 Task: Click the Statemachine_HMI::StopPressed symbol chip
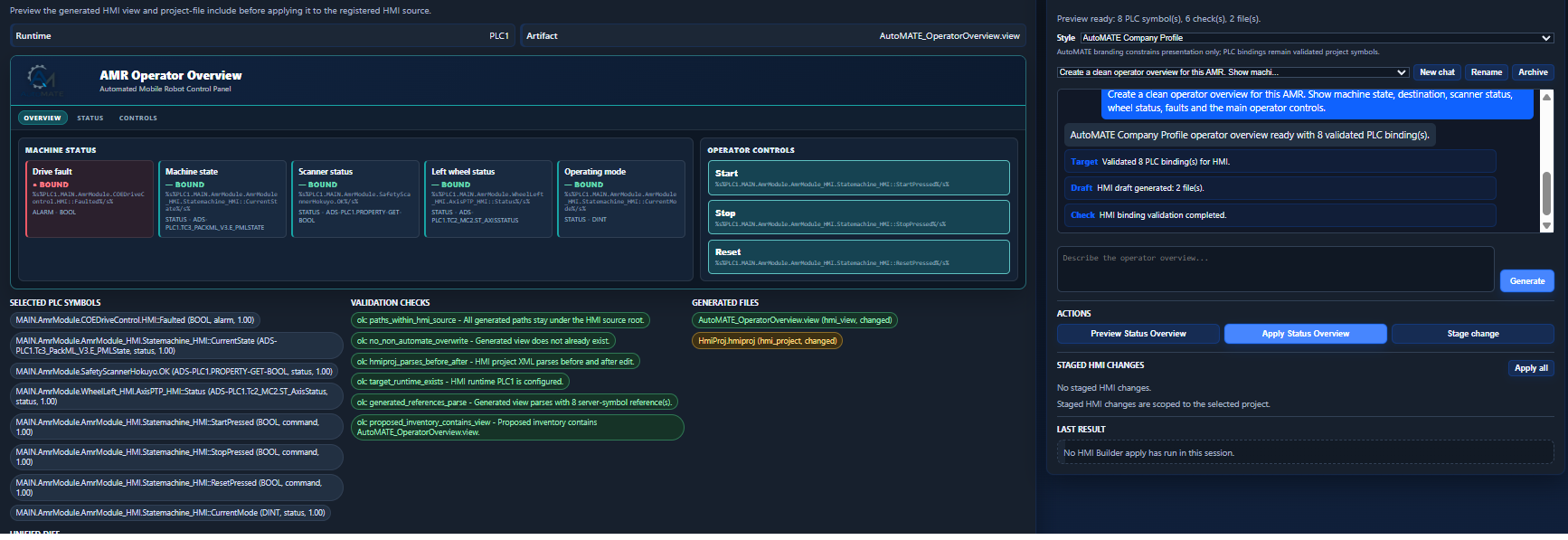tap(176, 457)
